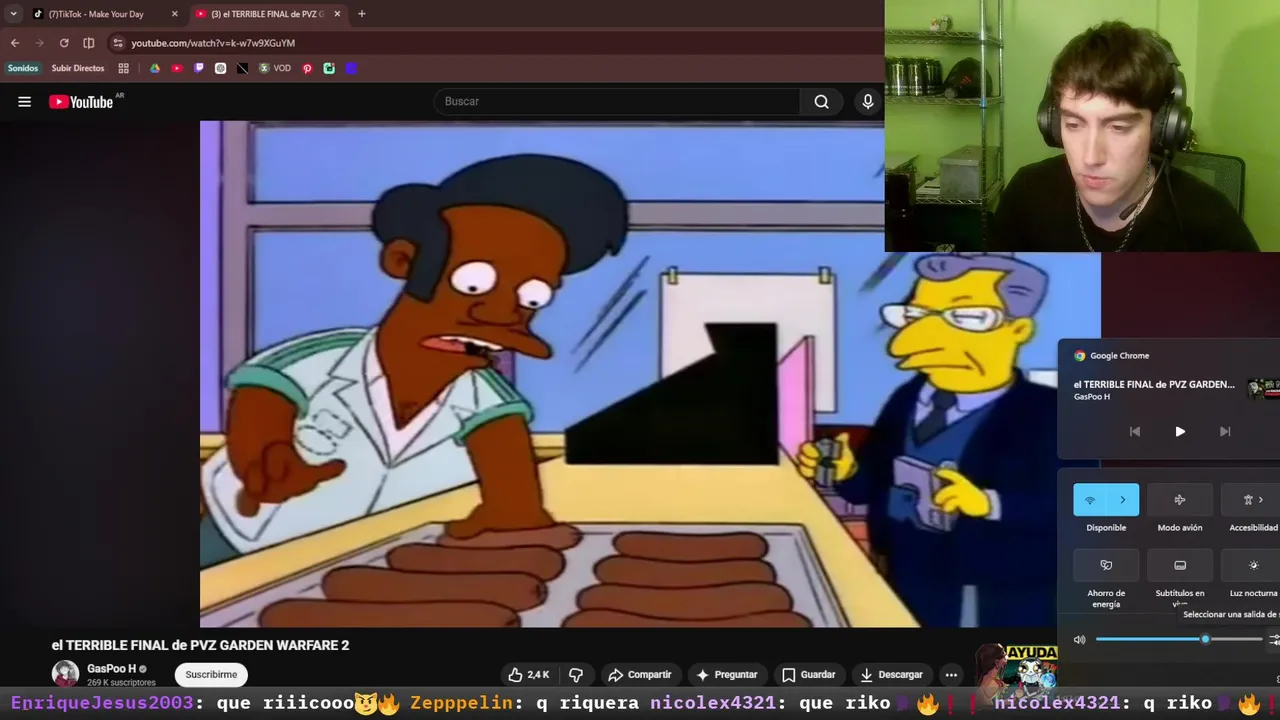Play media from the Chrome media flyout
This screenshot has width=1280, height=720.
(x=1180, y=431)
